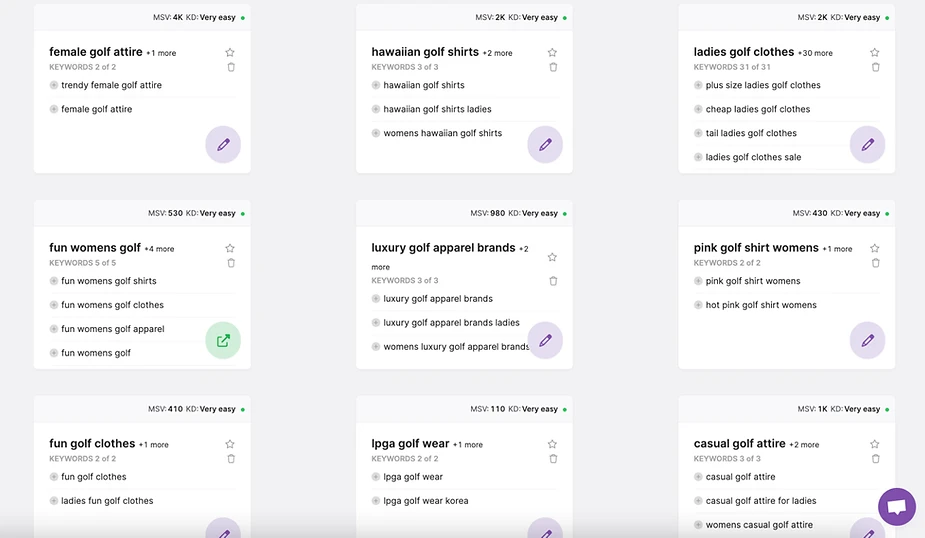This screenshot has width=925, height=538.
Task: Expand the +30 more ladies golf clothes keywords
Action: [815, 53]
